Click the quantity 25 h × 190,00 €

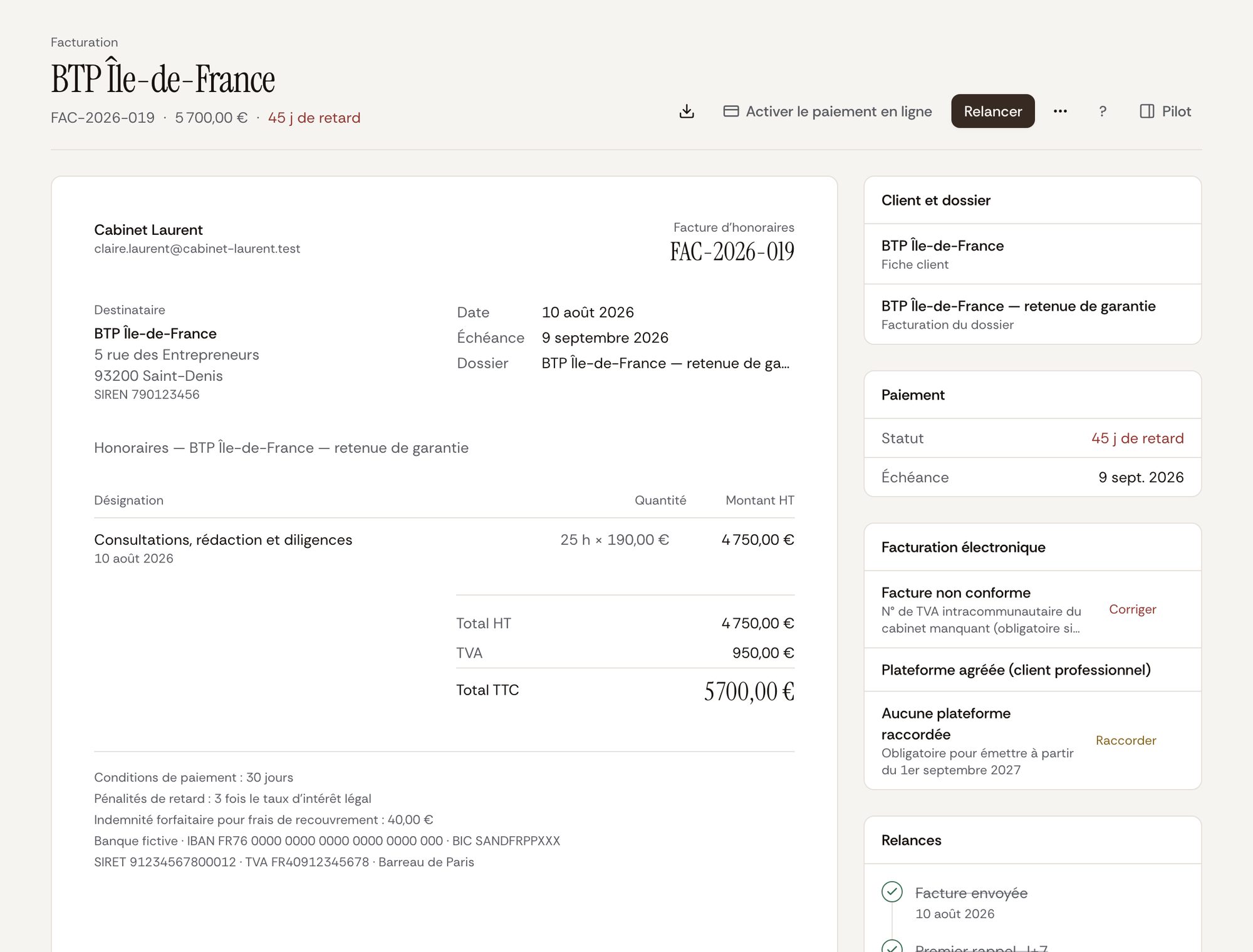[x=615, y=540]
